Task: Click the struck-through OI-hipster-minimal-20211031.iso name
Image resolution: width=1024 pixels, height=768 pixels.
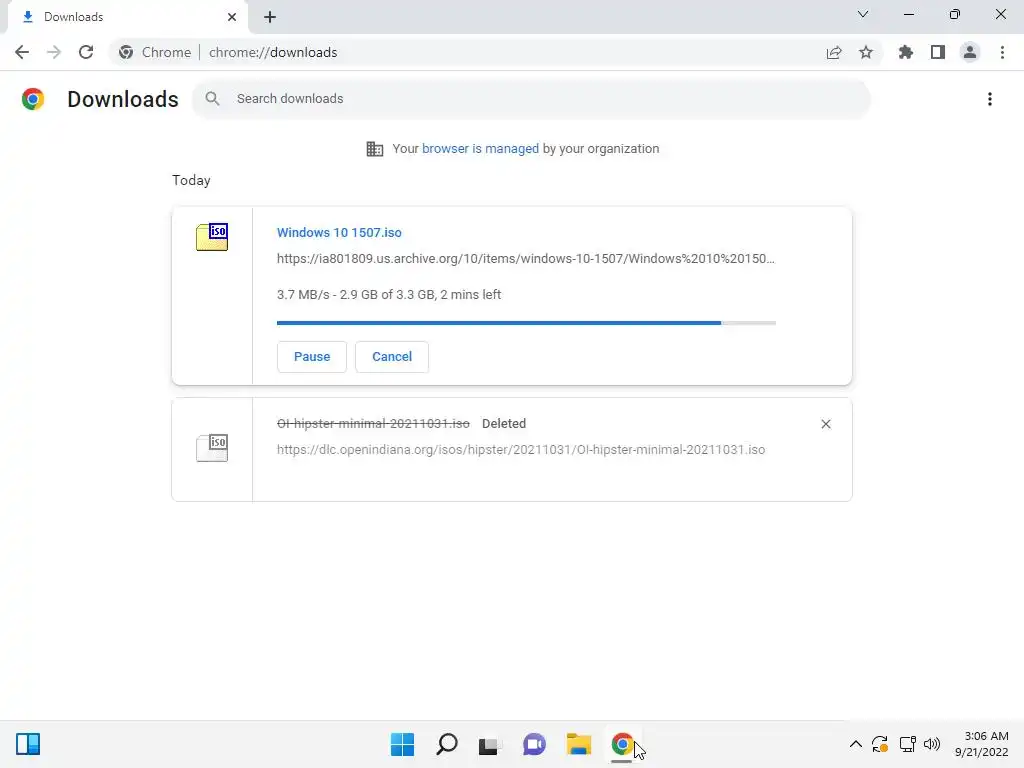Action: pyautogui.click(x=373, y=424)
